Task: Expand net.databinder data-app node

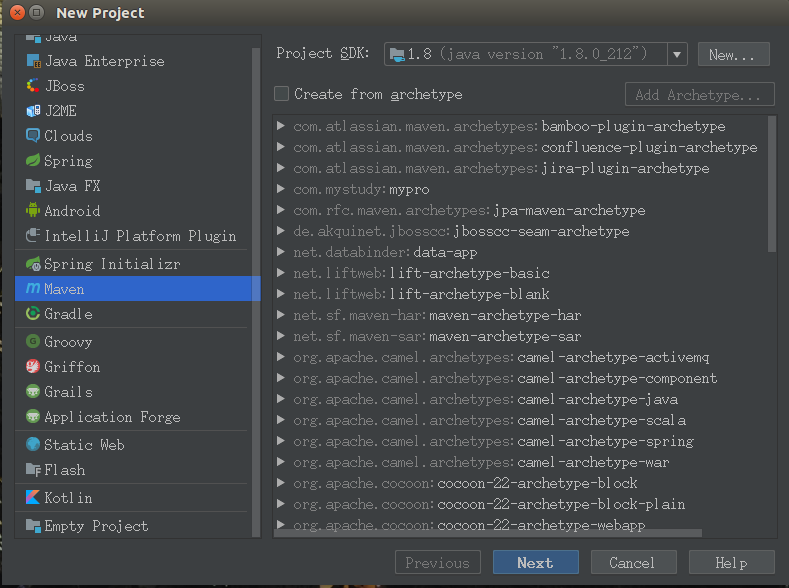Action: tap(281, 252)
